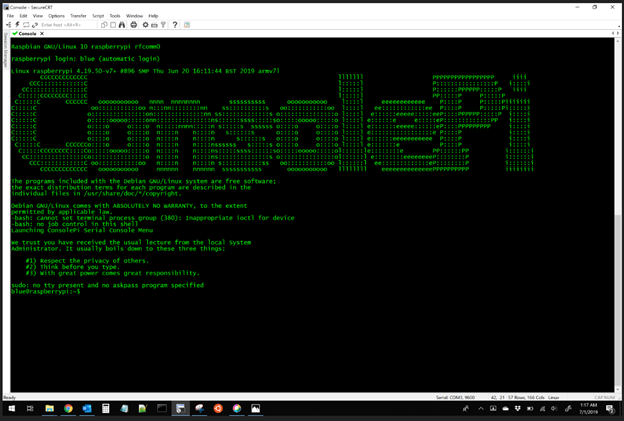Open File Explorer from the taskbar
The width and height of the screenshot is (624, 421).
[49, 409]
